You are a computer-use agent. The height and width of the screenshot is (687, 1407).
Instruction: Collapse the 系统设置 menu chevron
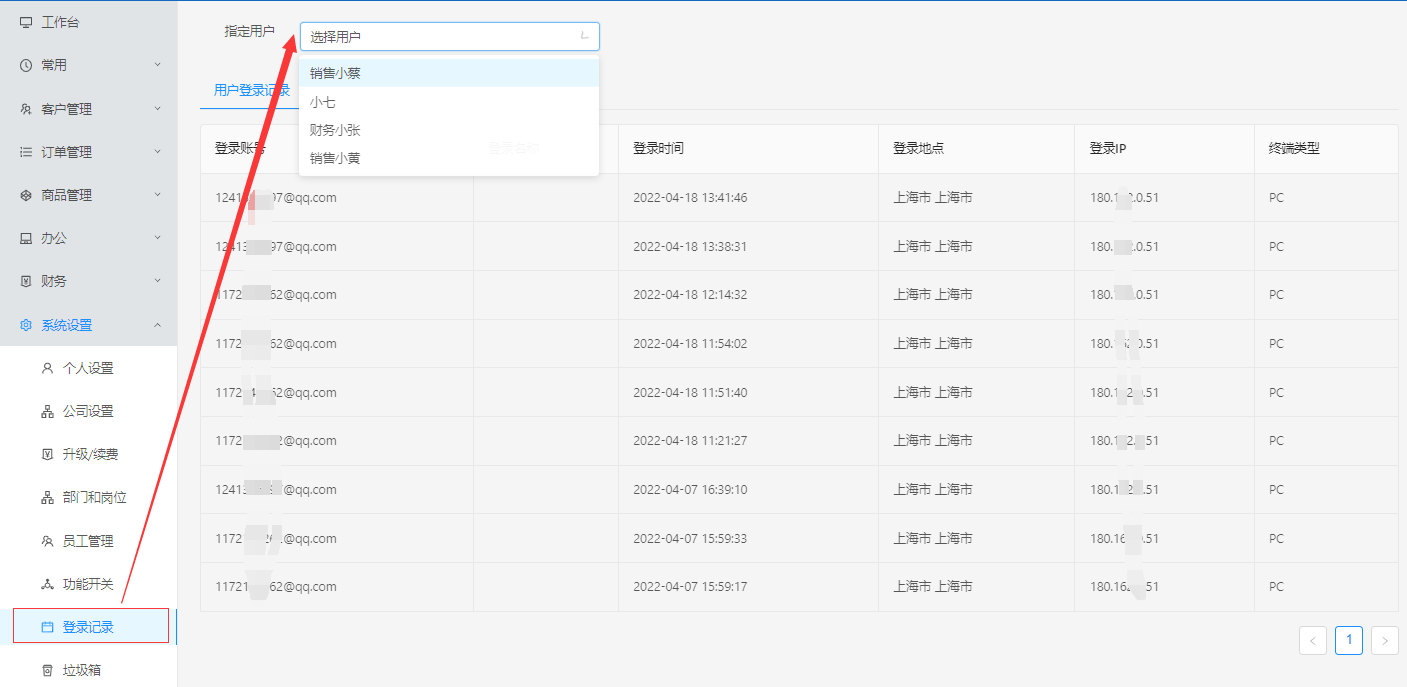pos(157,325)
